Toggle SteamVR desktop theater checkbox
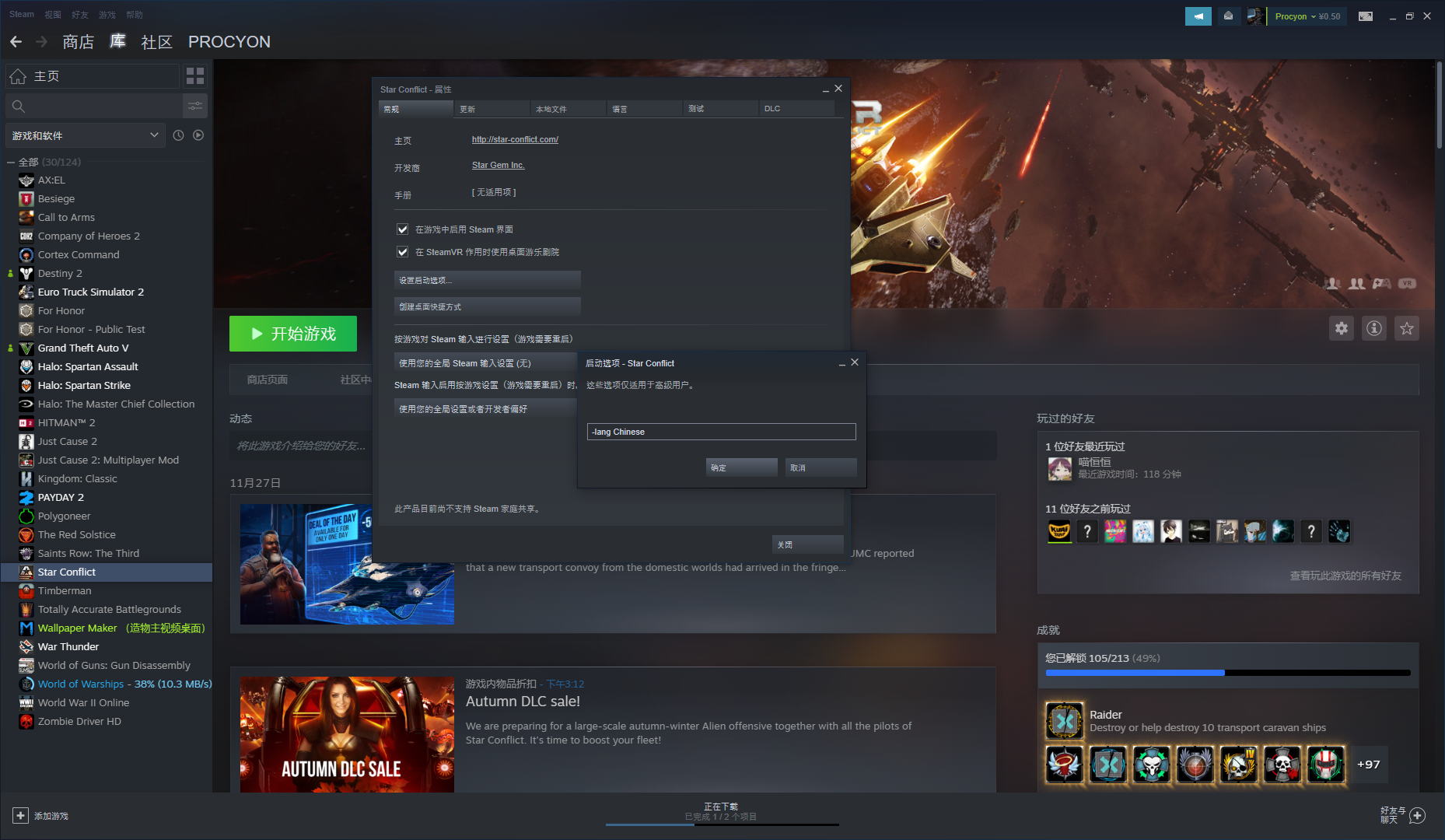 coord(402,252)
